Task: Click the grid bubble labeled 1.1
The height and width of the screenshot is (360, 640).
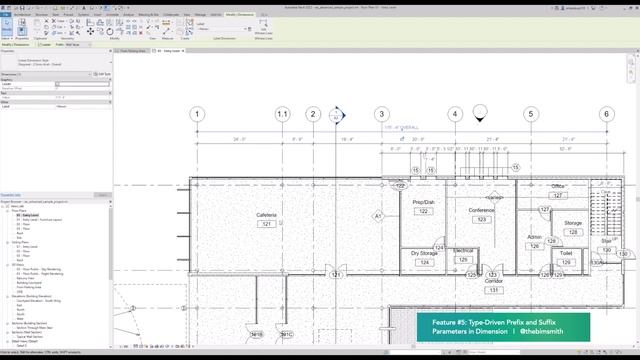Action: point(282,114)
